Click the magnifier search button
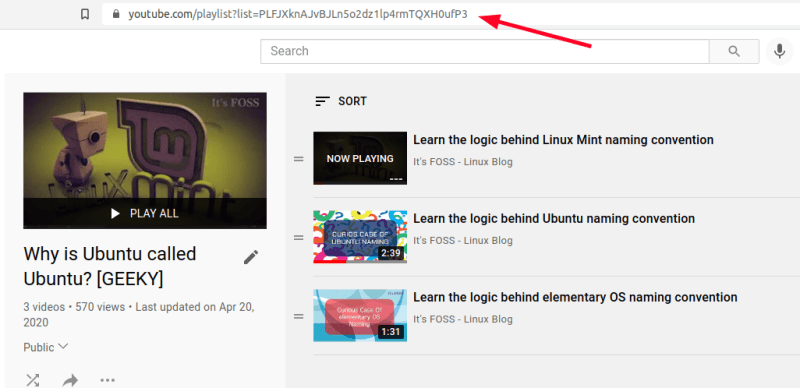800x388 pixels. pos(734,51)
